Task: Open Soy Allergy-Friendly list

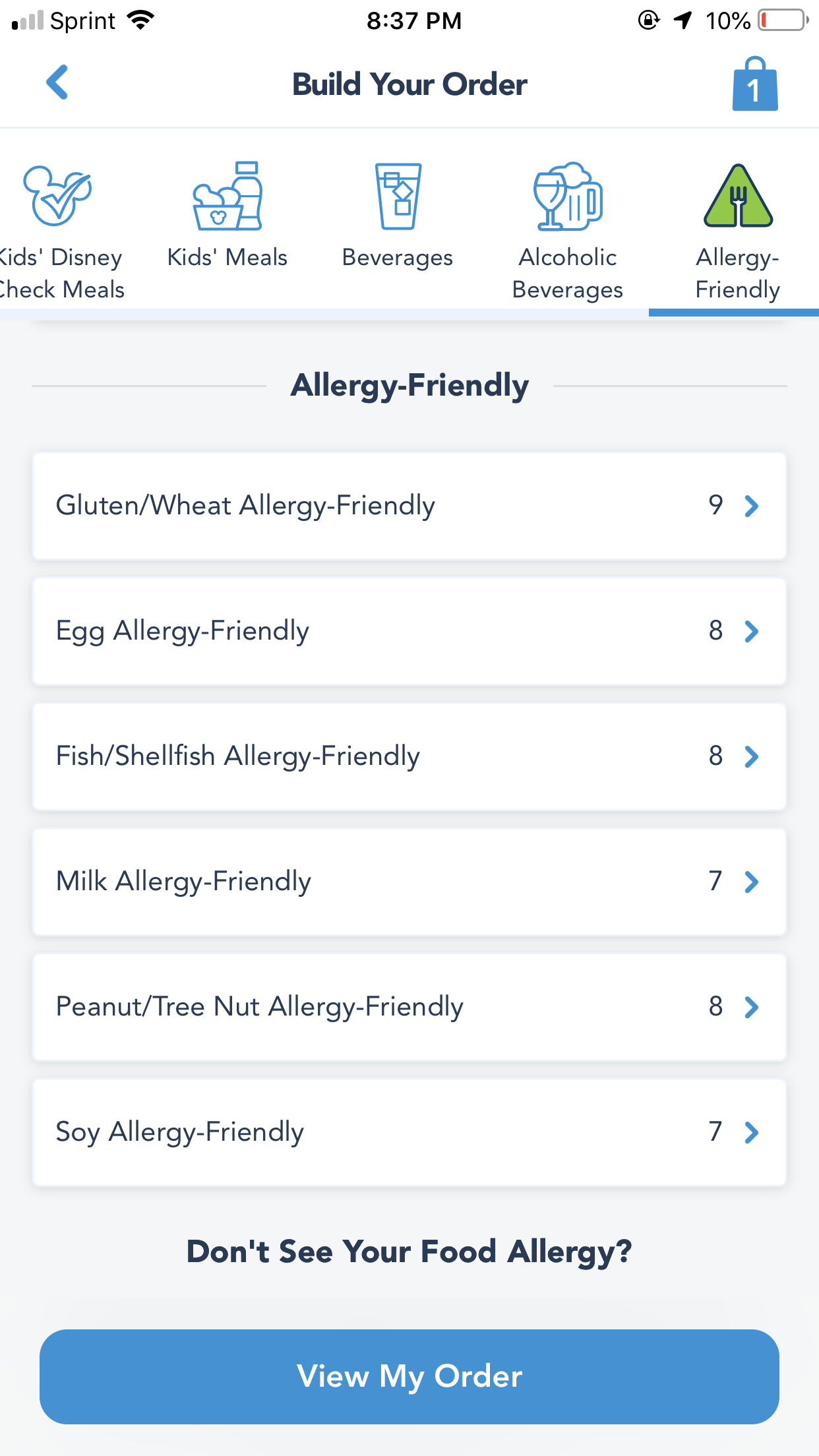Action: click(x=409, y=1132)
